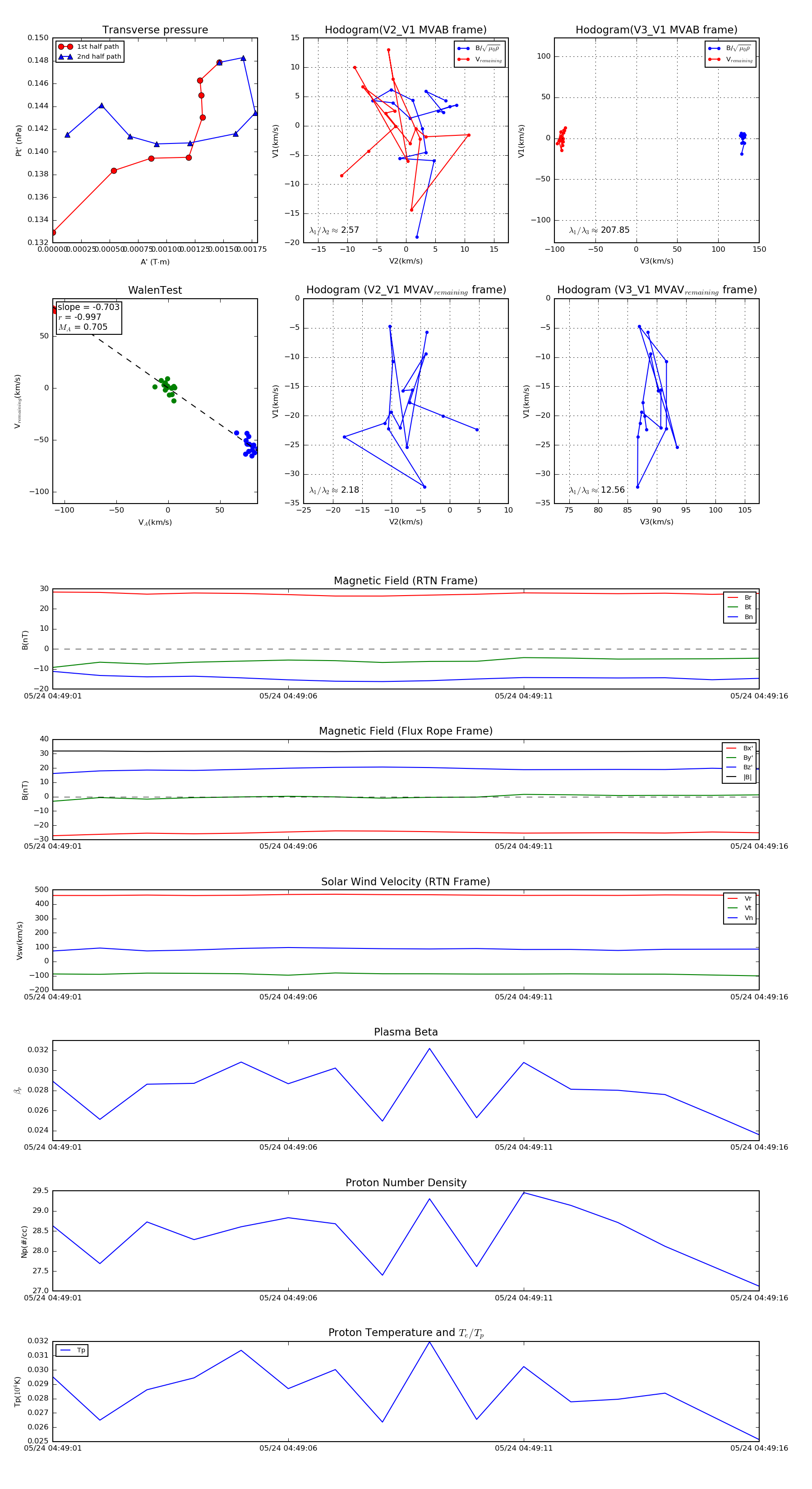
Task: Click the 'Proton Number Density' plot title
Action: [x=406, y=1183]
